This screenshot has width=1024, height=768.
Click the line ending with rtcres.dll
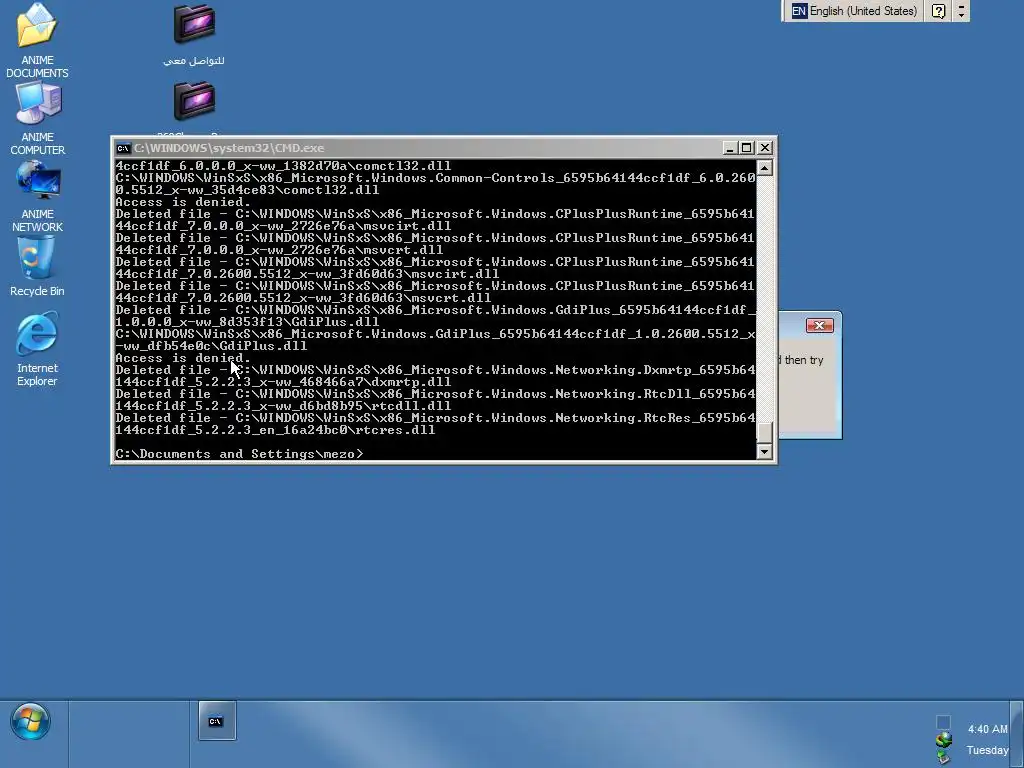click(275, 430)
